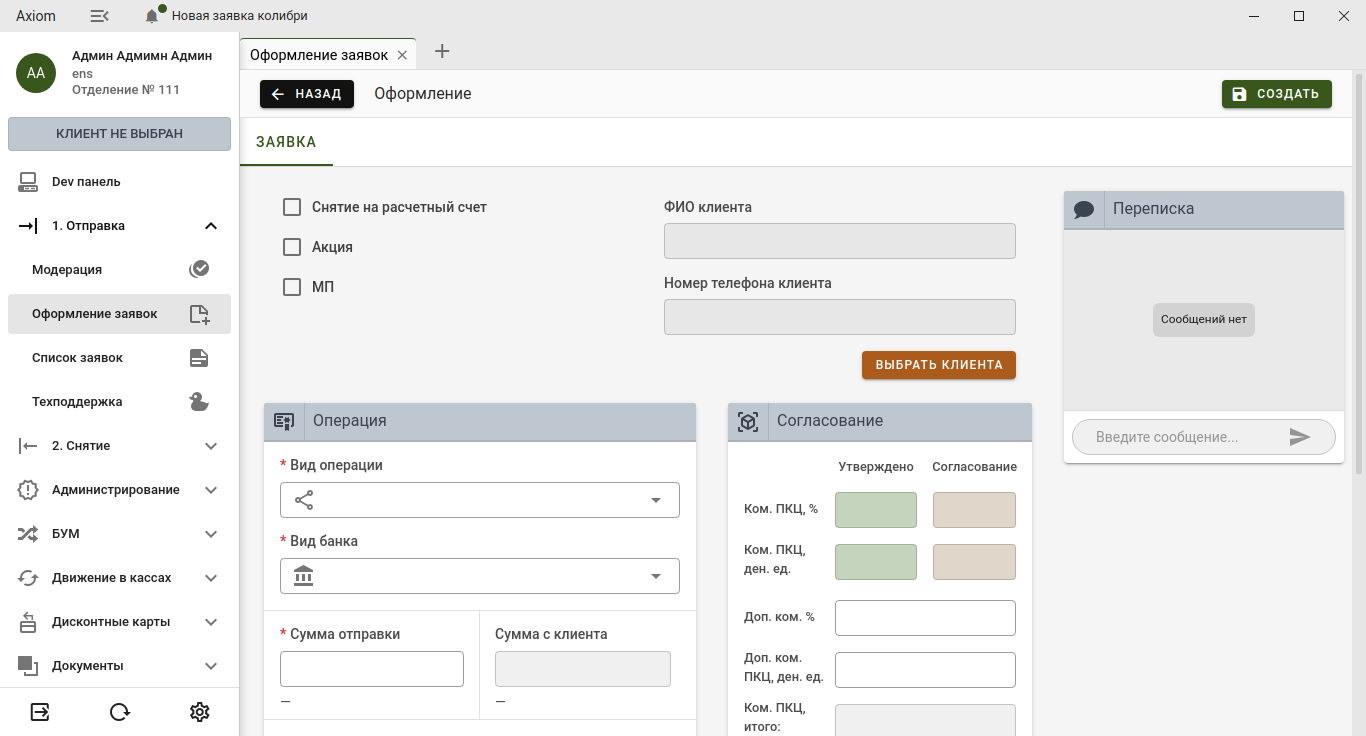Click the БУМ shuffle icon
1366x736 pixels.
tap(28, 534)
